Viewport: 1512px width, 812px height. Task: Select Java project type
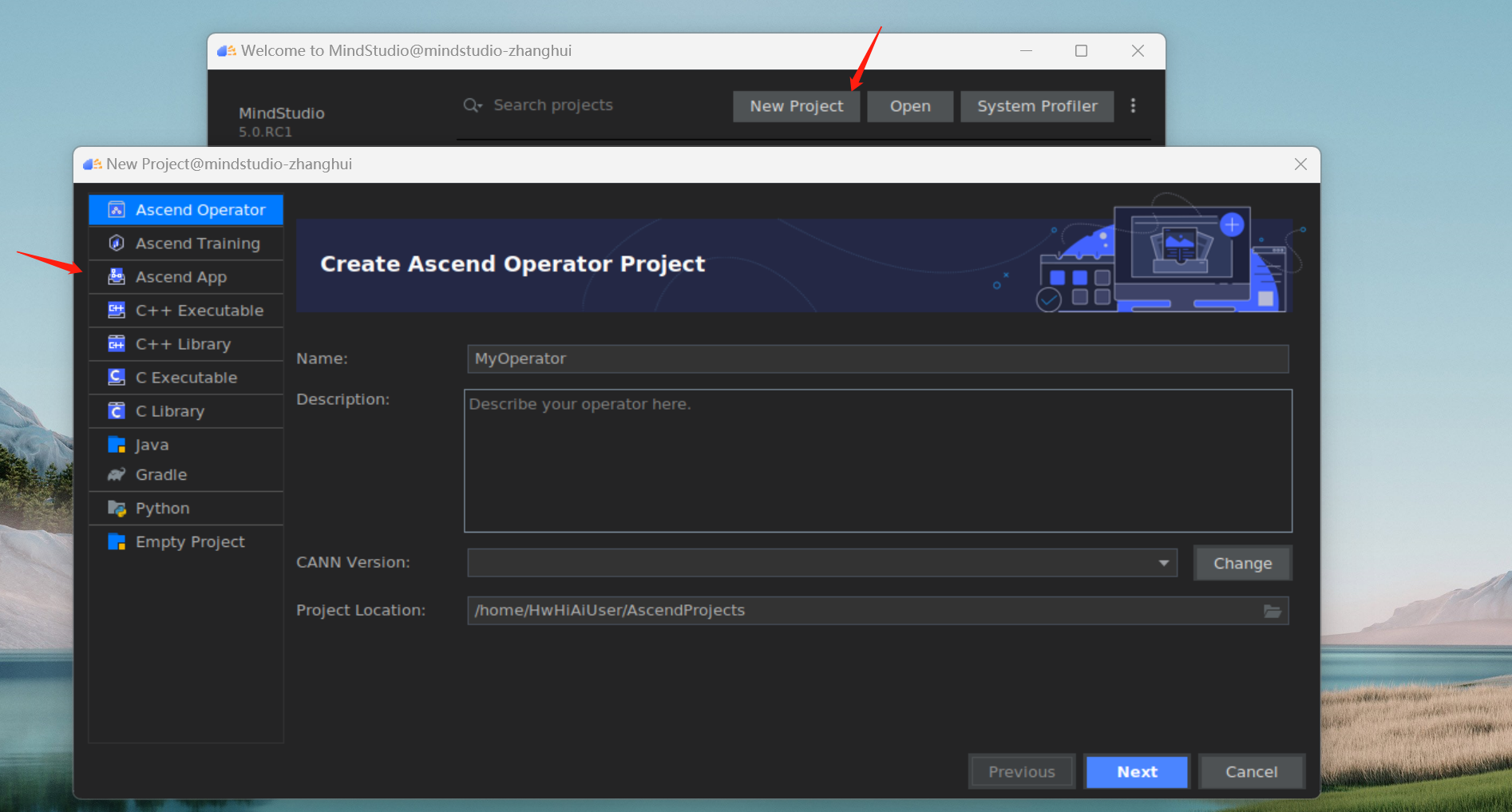(x=186, y=445)
